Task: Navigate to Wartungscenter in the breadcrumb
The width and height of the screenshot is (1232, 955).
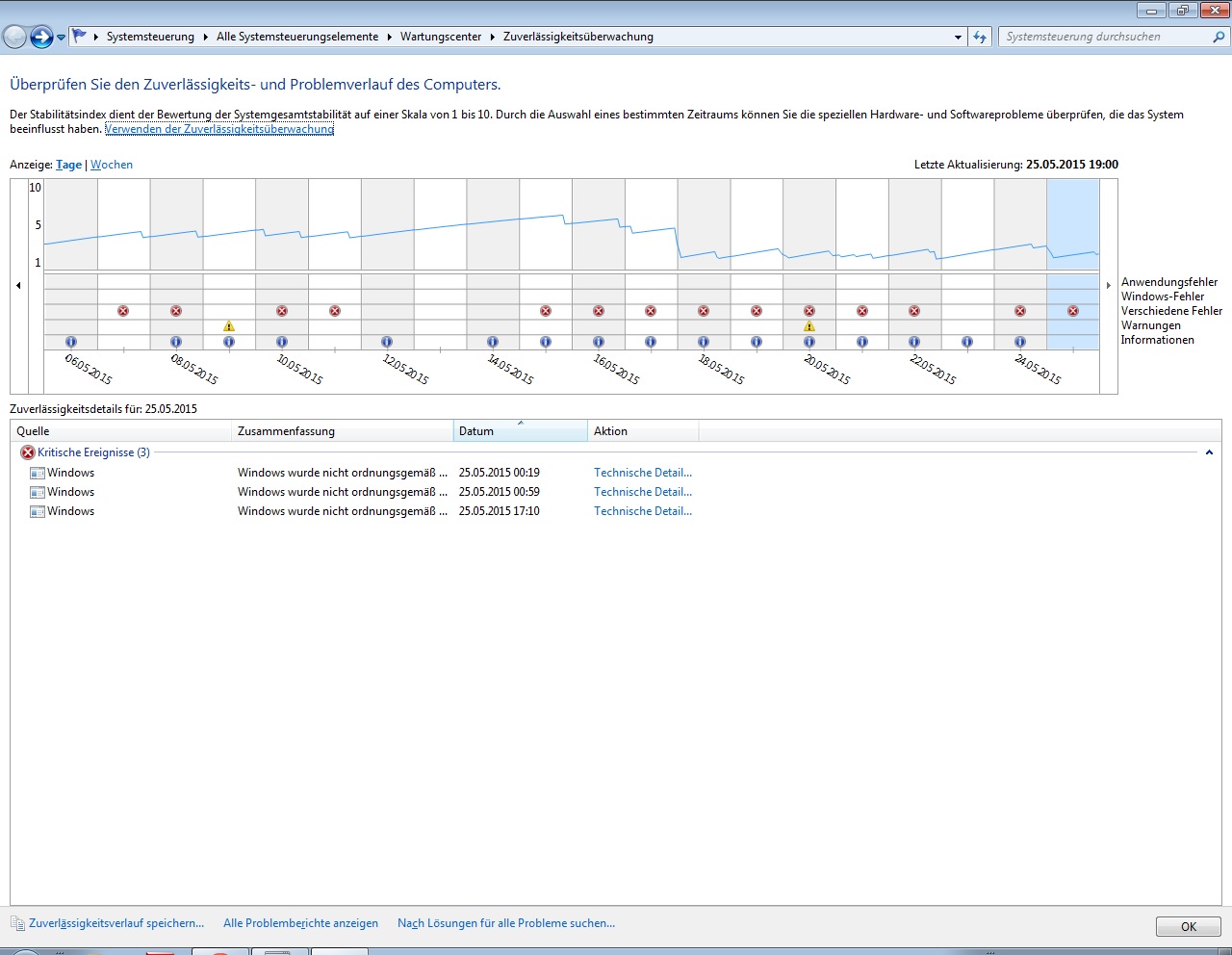Action: coord(441,37)
